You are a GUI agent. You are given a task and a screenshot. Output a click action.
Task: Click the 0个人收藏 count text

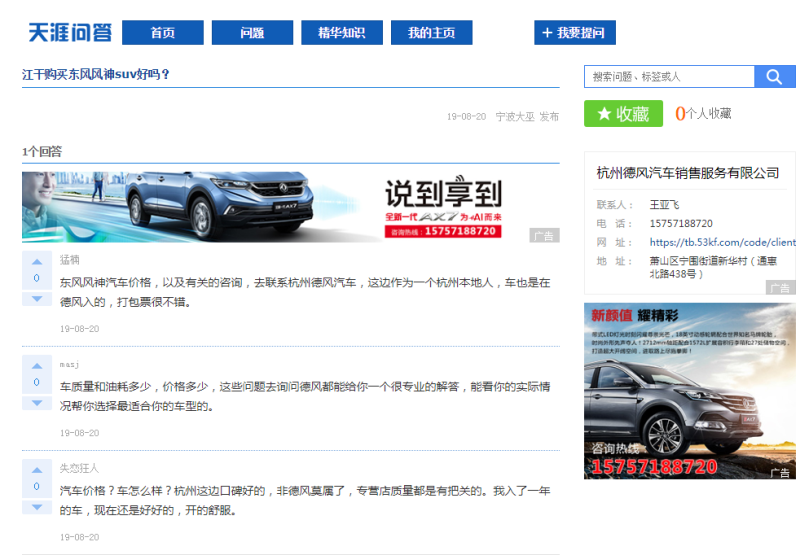703,113
